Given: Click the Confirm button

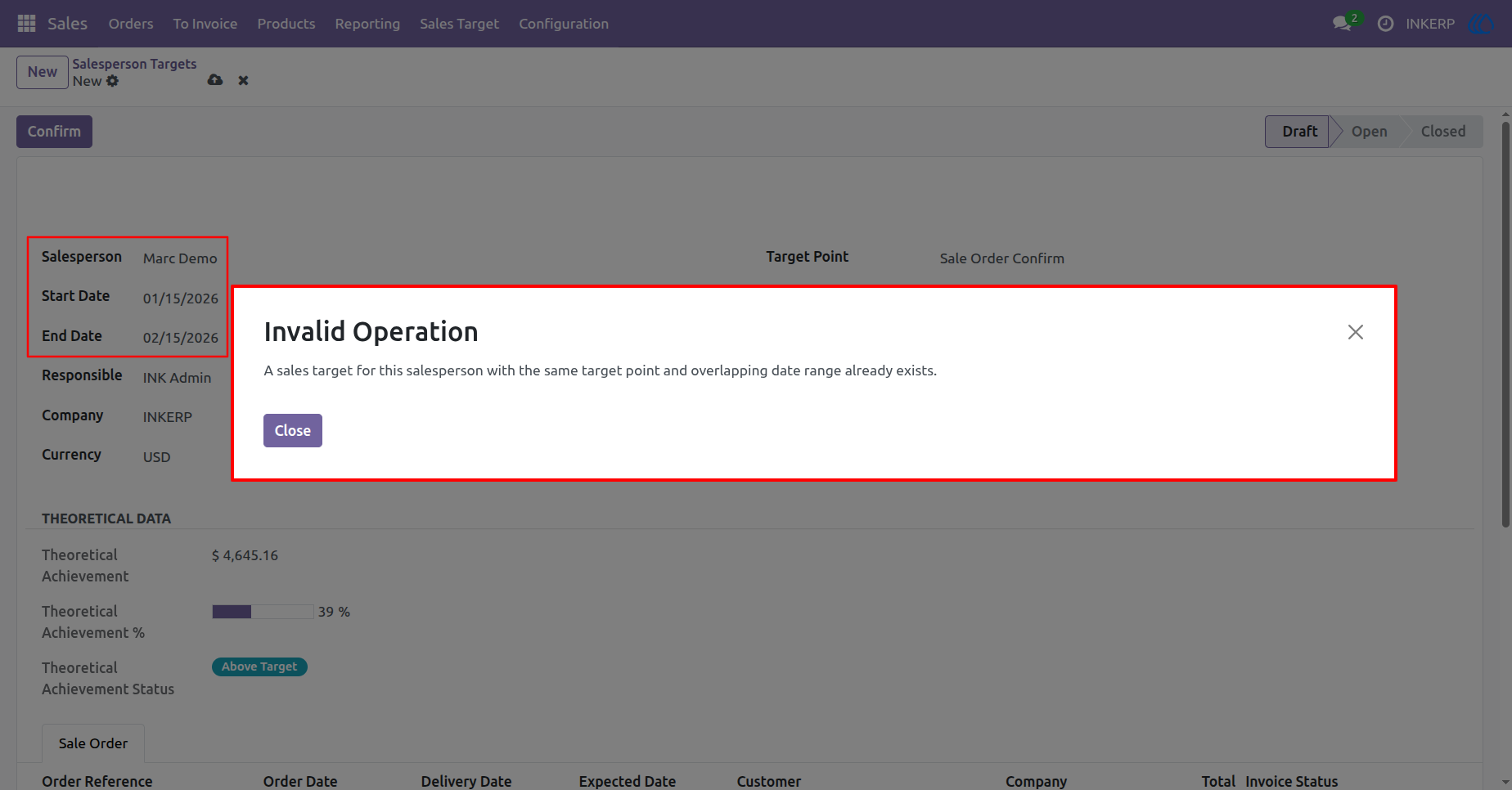Looking at the screenshot, I should 54,132.
